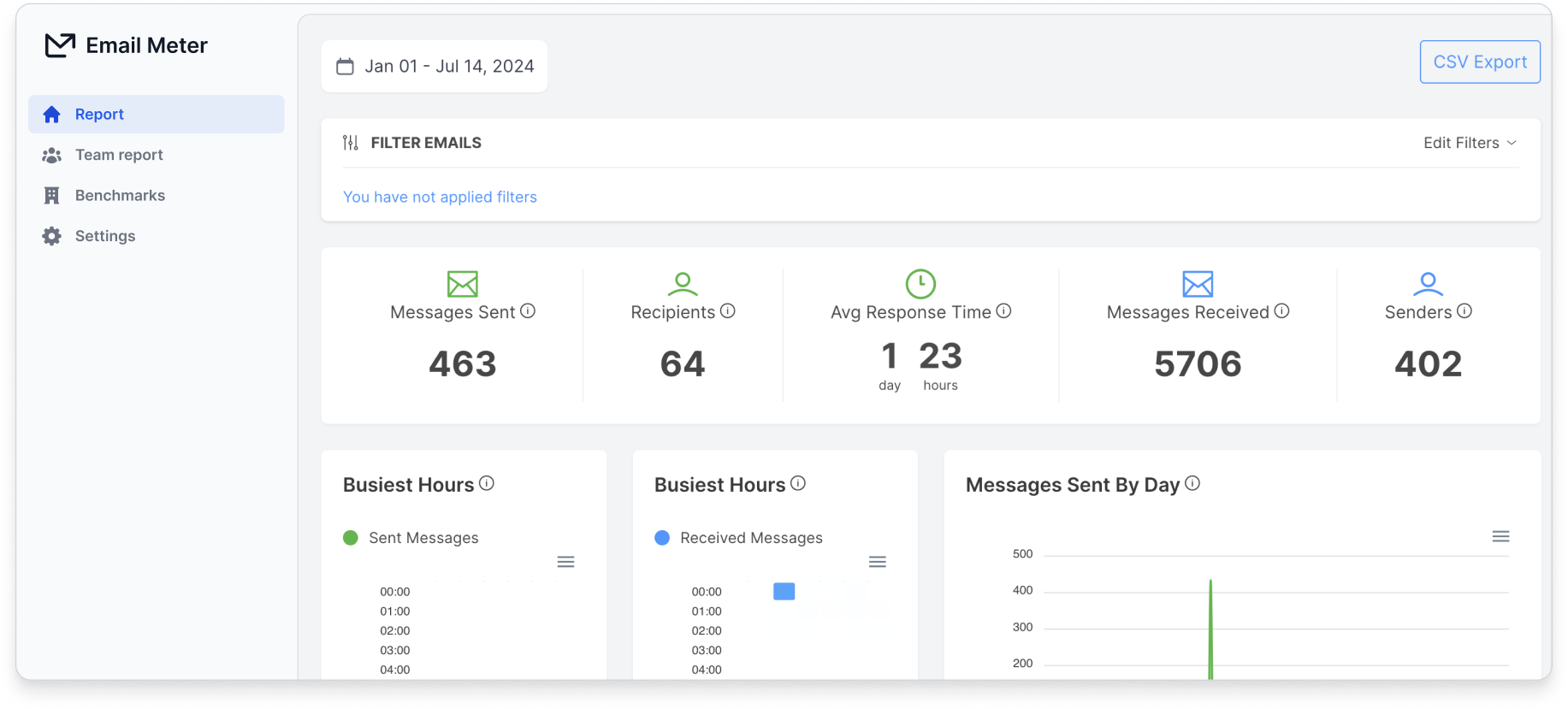
Task: Open the Received Messages chart hamburger menu
Action: [877, 562]
